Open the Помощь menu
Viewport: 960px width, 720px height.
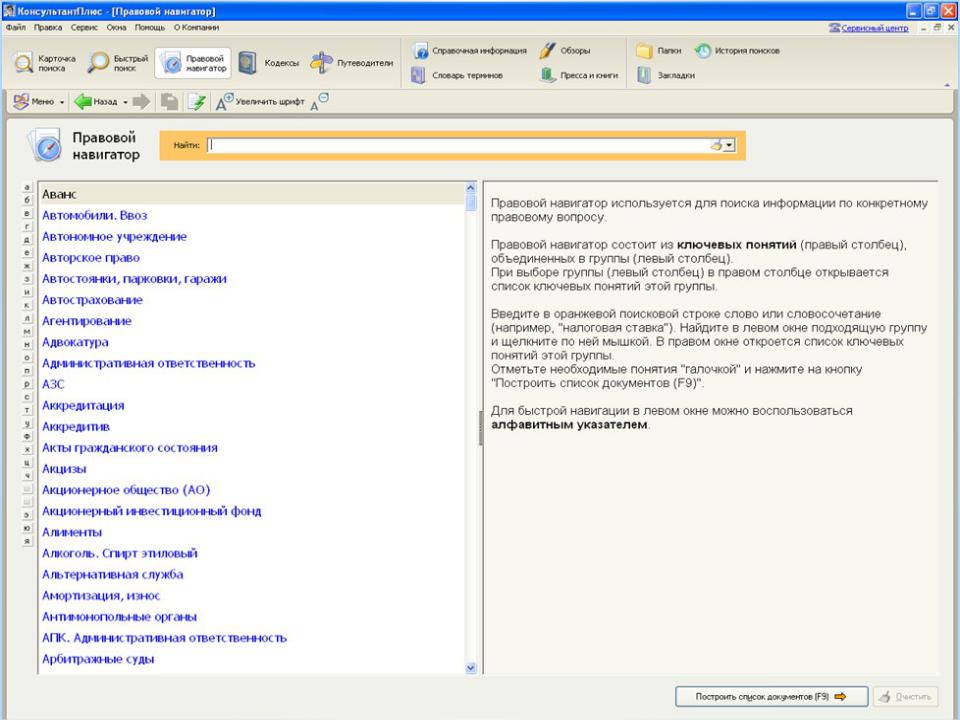(150, 28)
